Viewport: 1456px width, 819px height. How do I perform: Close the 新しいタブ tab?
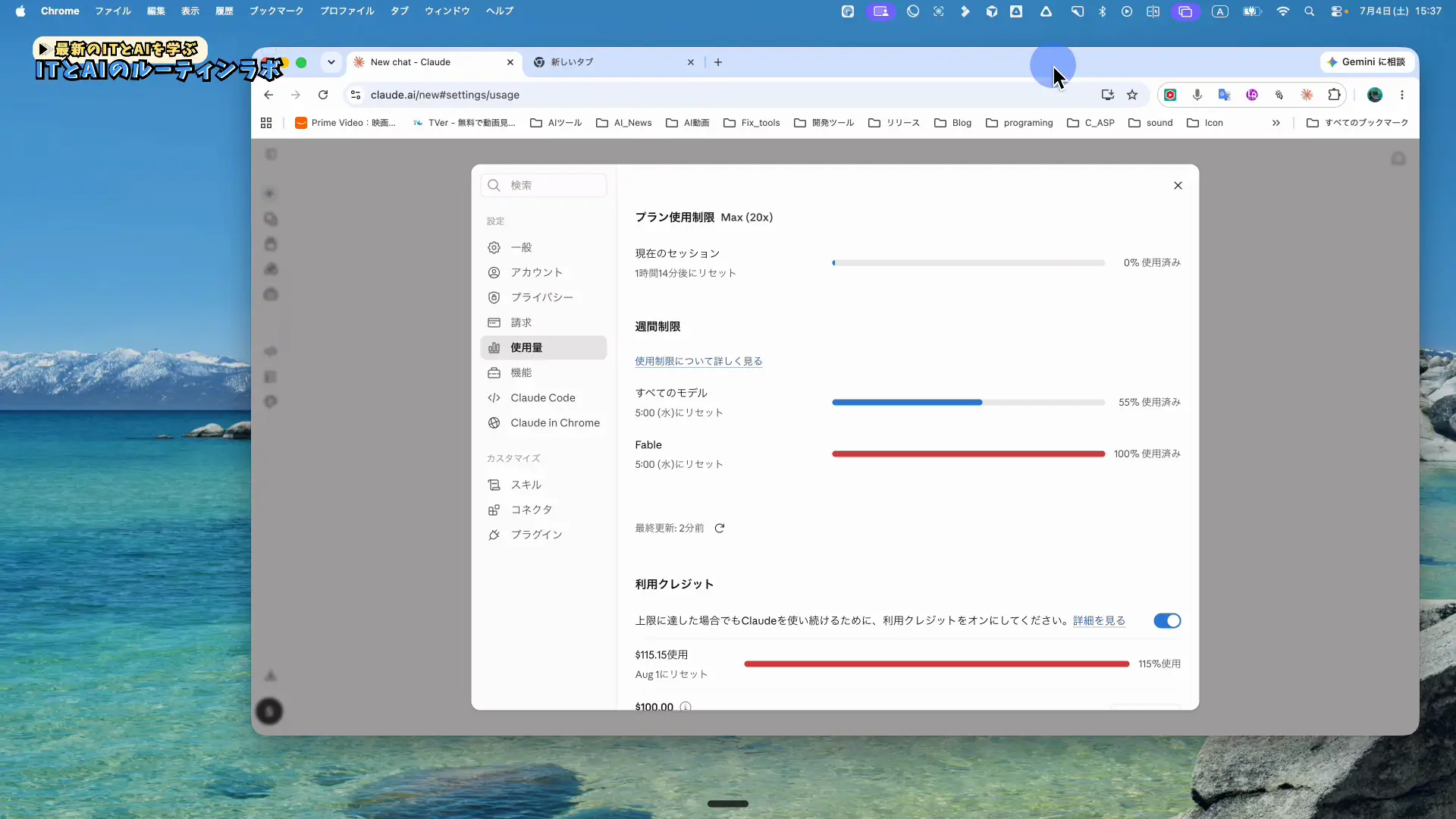point(691,62)
